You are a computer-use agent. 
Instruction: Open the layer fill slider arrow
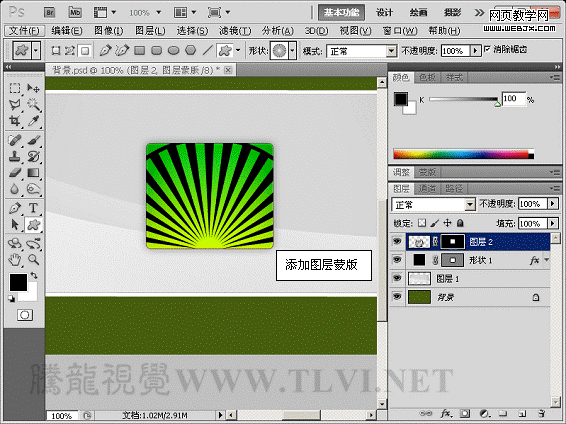[553, 223]
